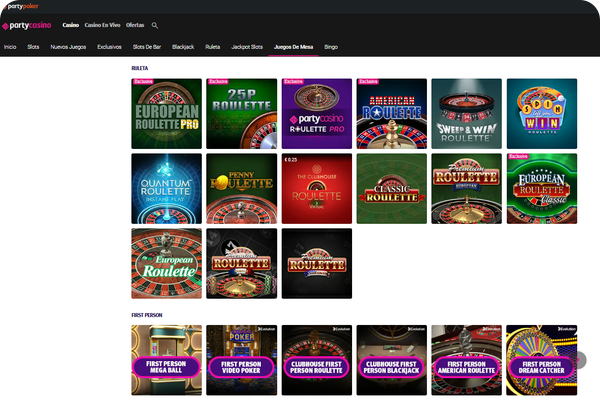Screen dimensions: 600x408
Task: Play European Roulette with green lettering
Action: pyautogui.click(x=166, y=263)
